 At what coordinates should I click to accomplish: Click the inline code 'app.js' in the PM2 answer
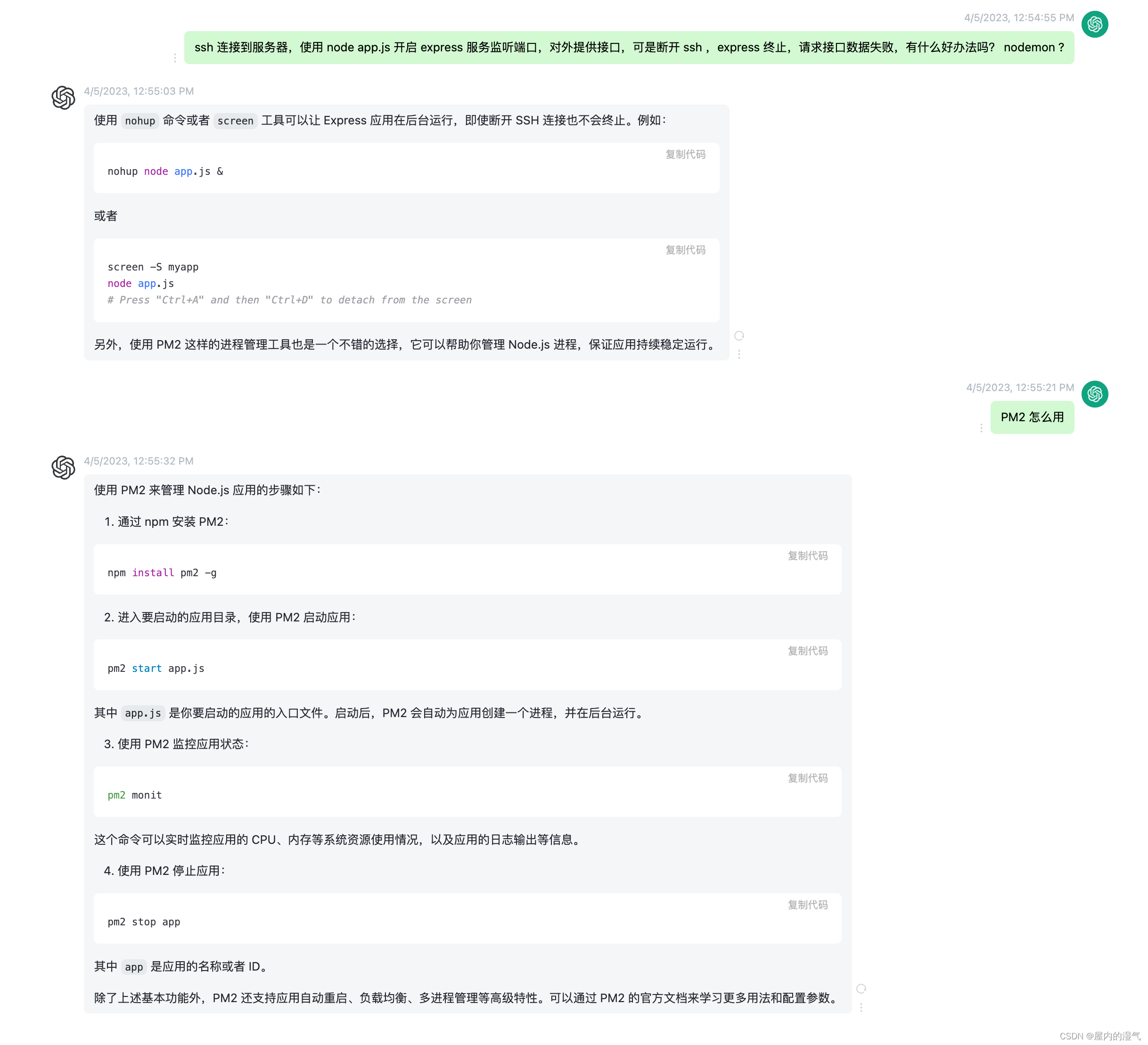point(143,713)
